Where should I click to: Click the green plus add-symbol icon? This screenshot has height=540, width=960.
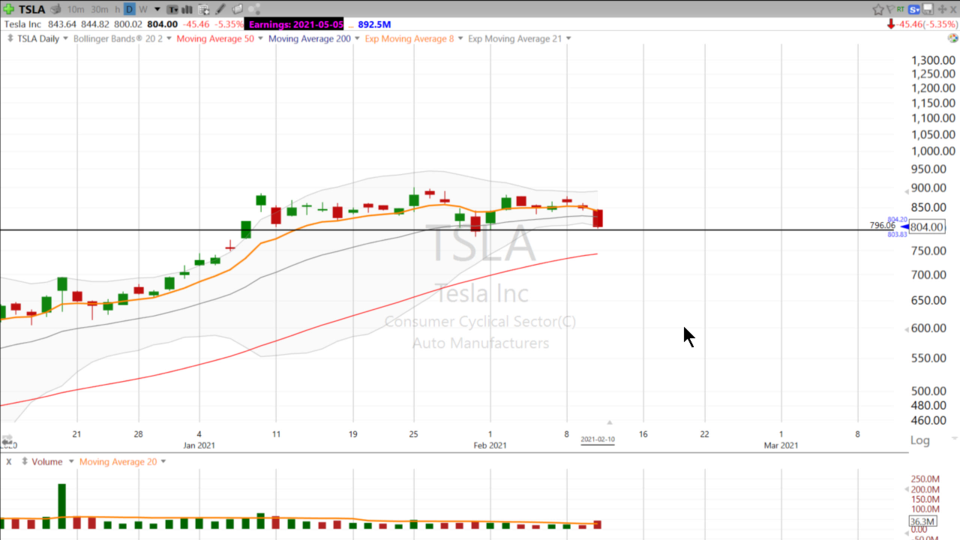click(x=9, y=9)
